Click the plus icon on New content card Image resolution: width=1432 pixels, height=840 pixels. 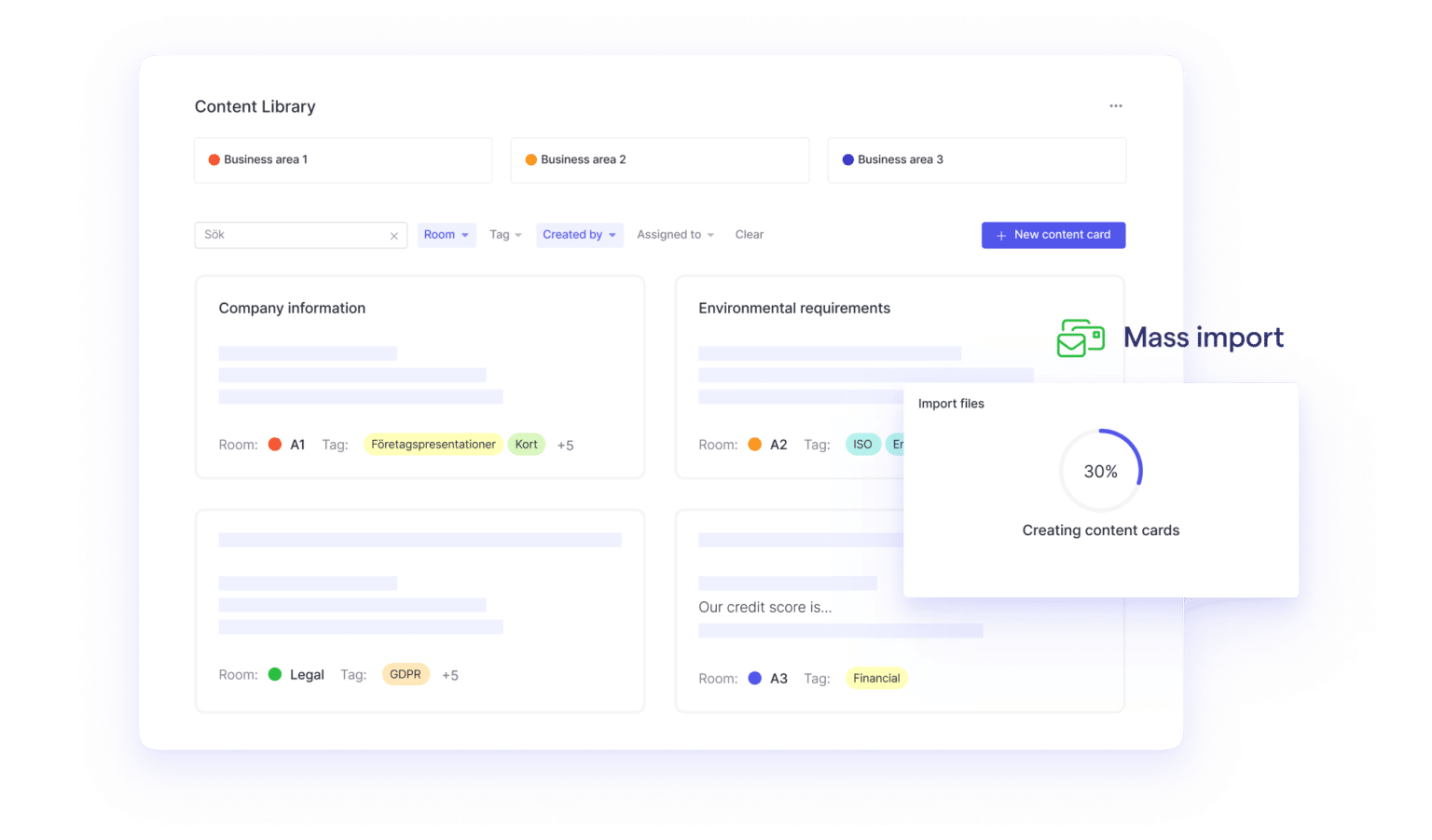1001,235
